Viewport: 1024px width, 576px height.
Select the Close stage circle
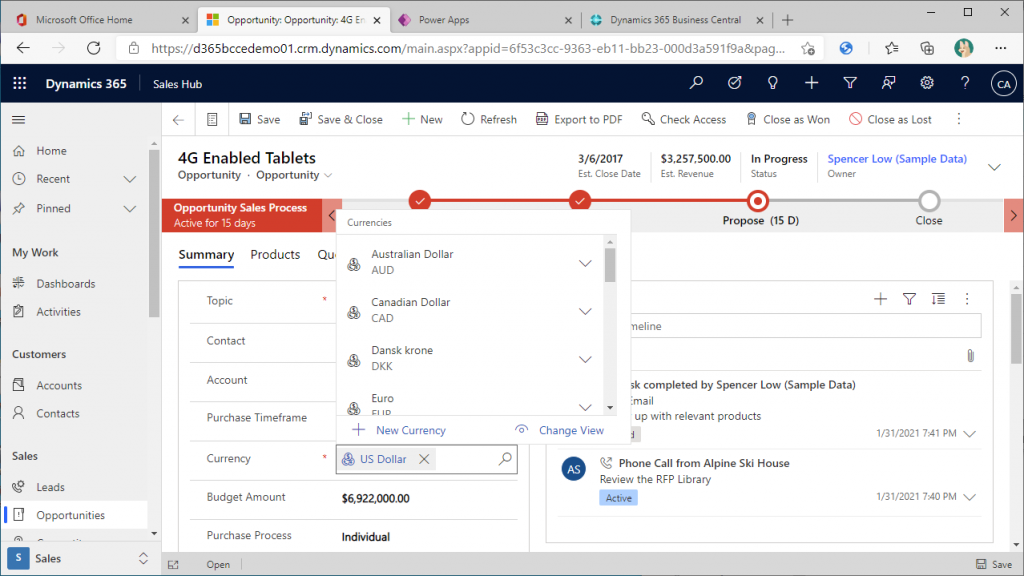(929, 201)
